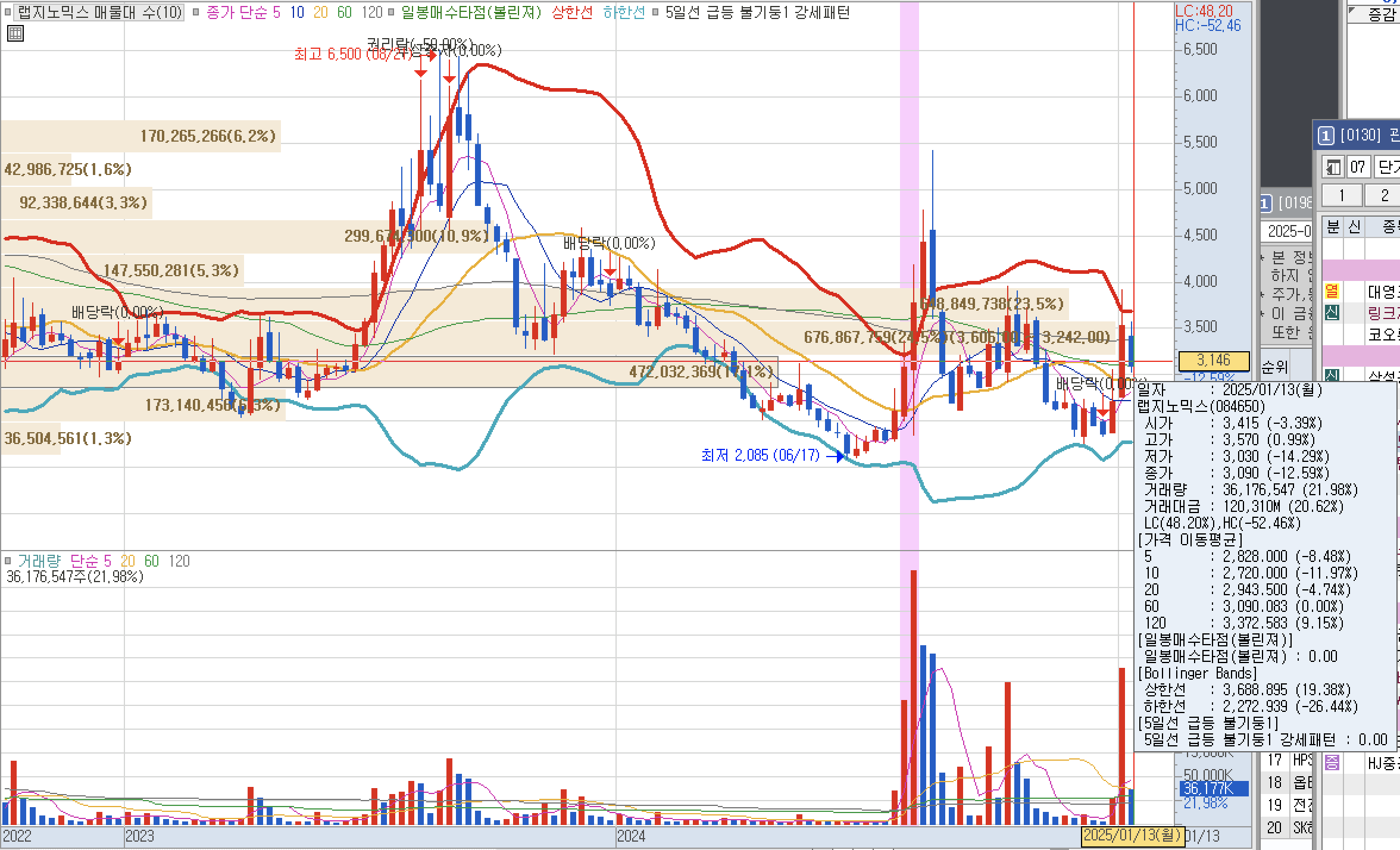
Task: Click the data table grid icon
Action: [x=15, y=33]
